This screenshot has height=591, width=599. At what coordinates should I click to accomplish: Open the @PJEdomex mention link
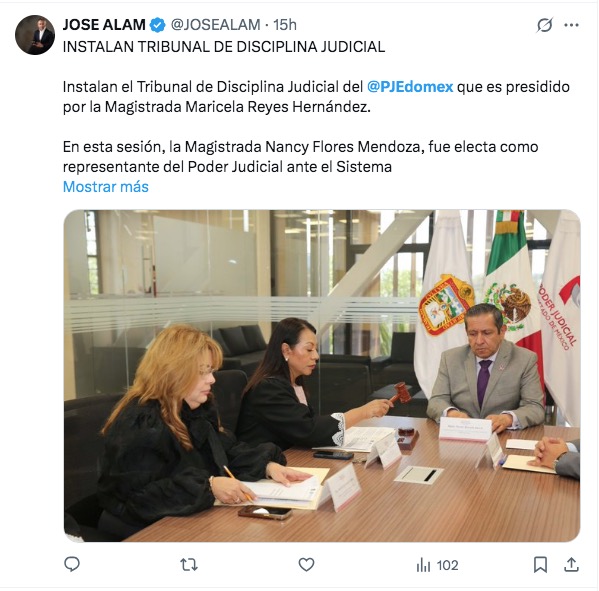pyautogui.click(x=410, y=87)
